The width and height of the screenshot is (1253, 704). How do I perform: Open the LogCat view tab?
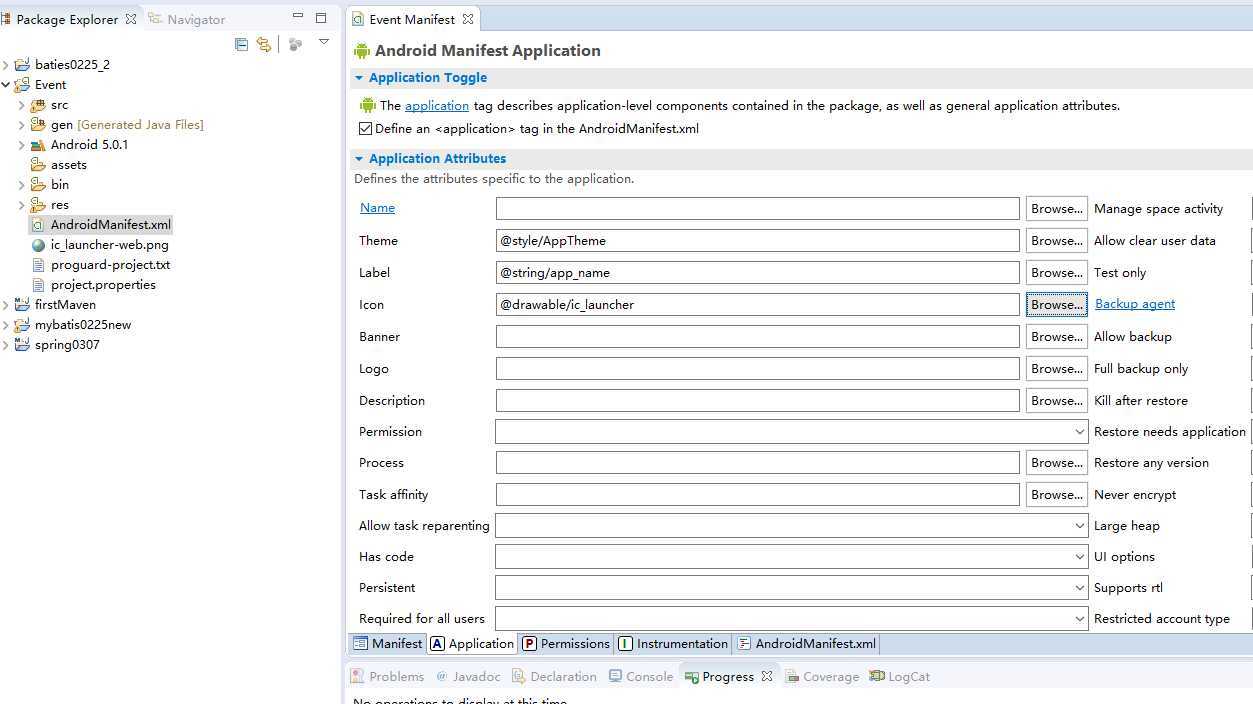click(900, 677)
